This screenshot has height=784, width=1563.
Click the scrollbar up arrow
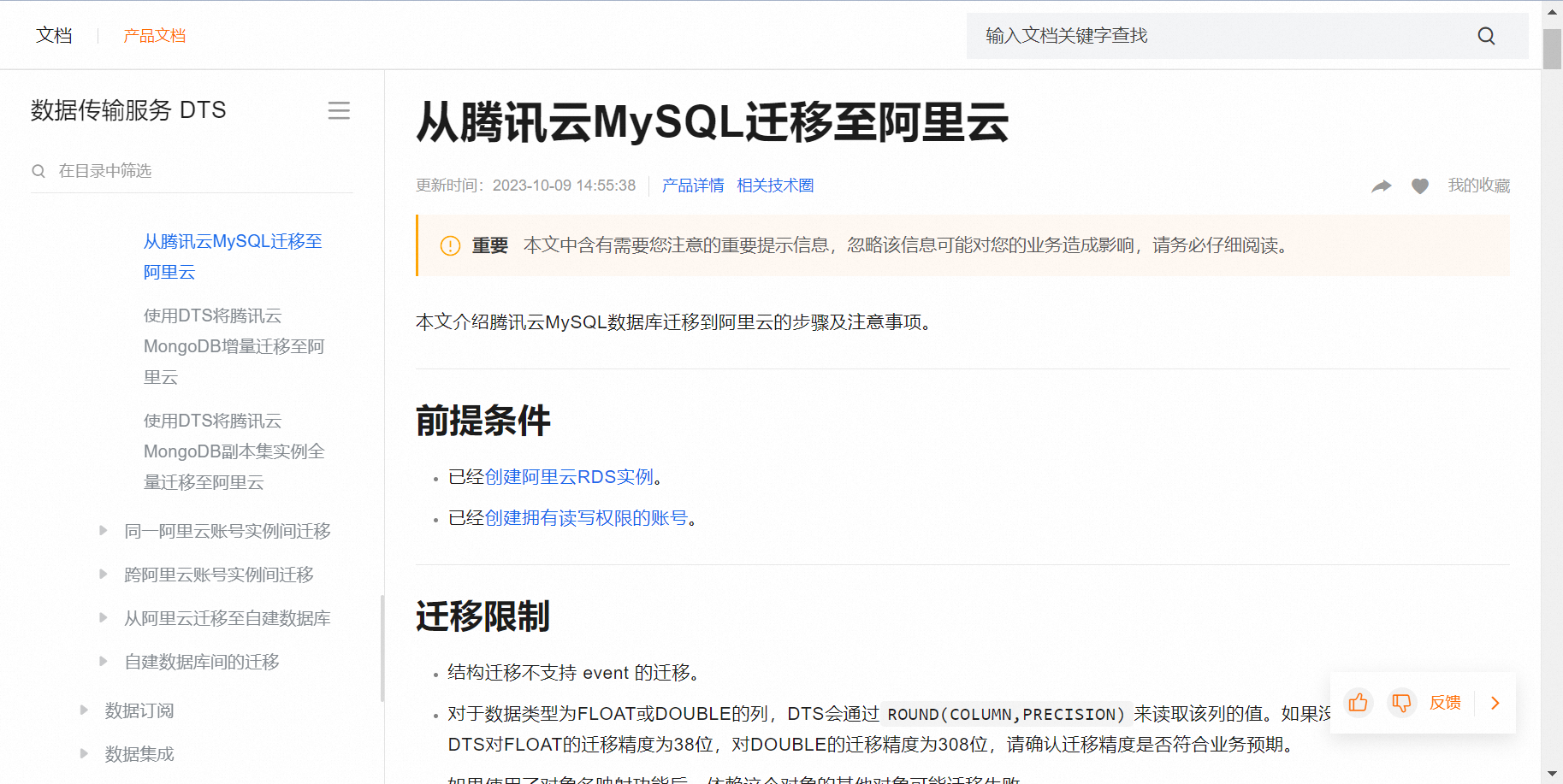pos(1552,12)
